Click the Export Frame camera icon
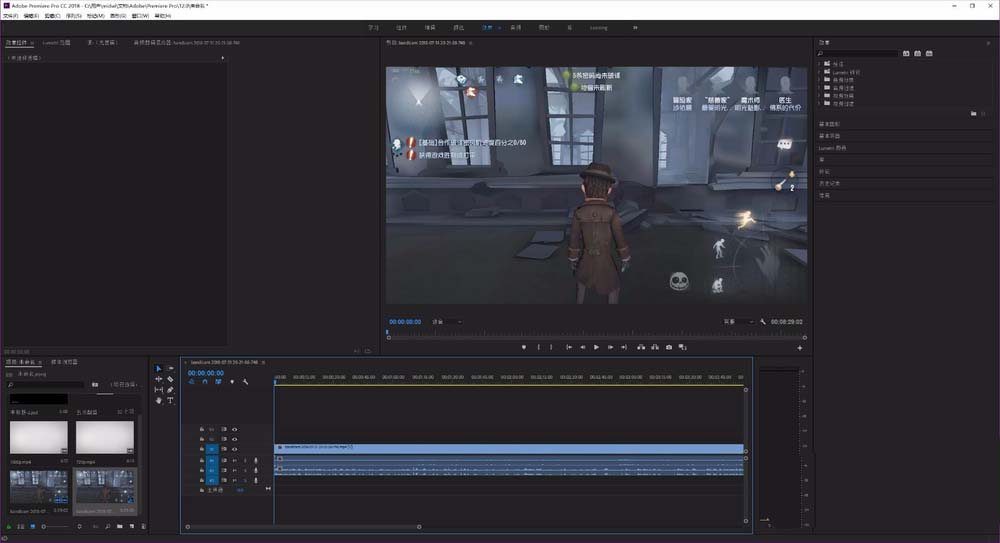1000x543 pixels. click(669, 347)
